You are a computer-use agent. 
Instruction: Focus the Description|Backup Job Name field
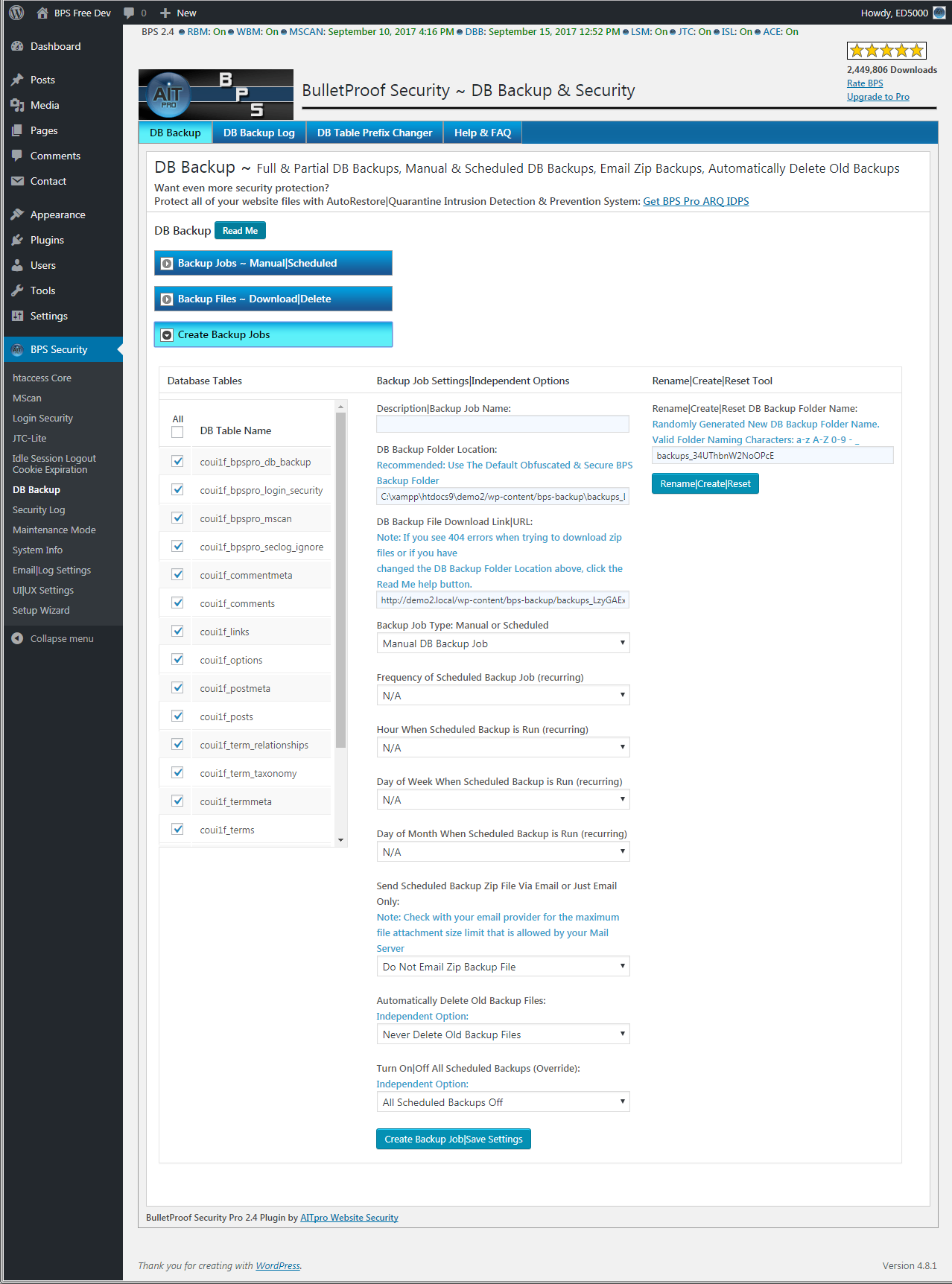(x=503, y=424)
